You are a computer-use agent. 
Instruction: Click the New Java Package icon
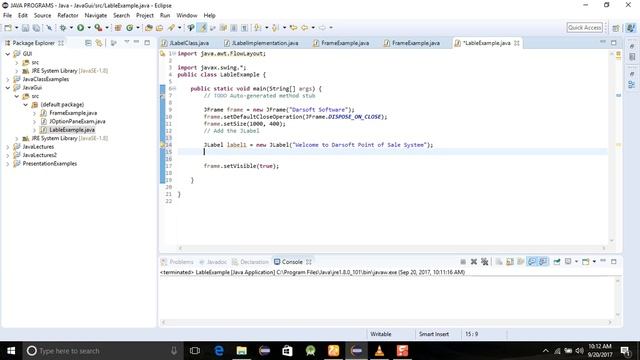coord(118,28)
